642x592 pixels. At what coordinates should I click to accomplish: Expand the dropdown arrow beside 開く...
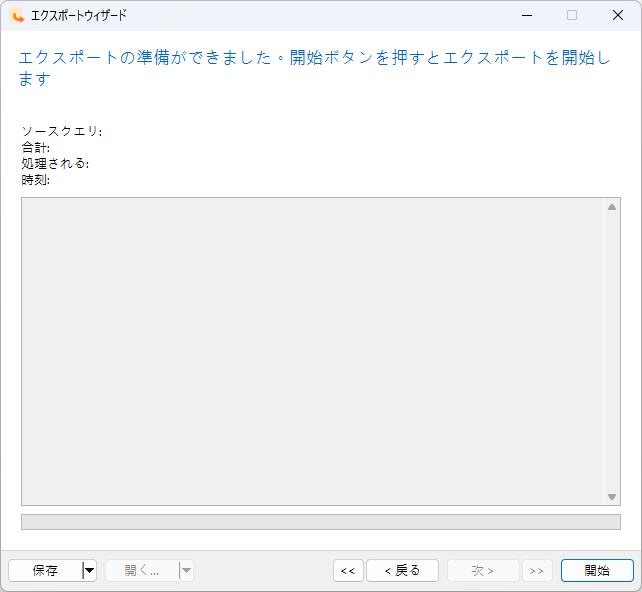186,570
